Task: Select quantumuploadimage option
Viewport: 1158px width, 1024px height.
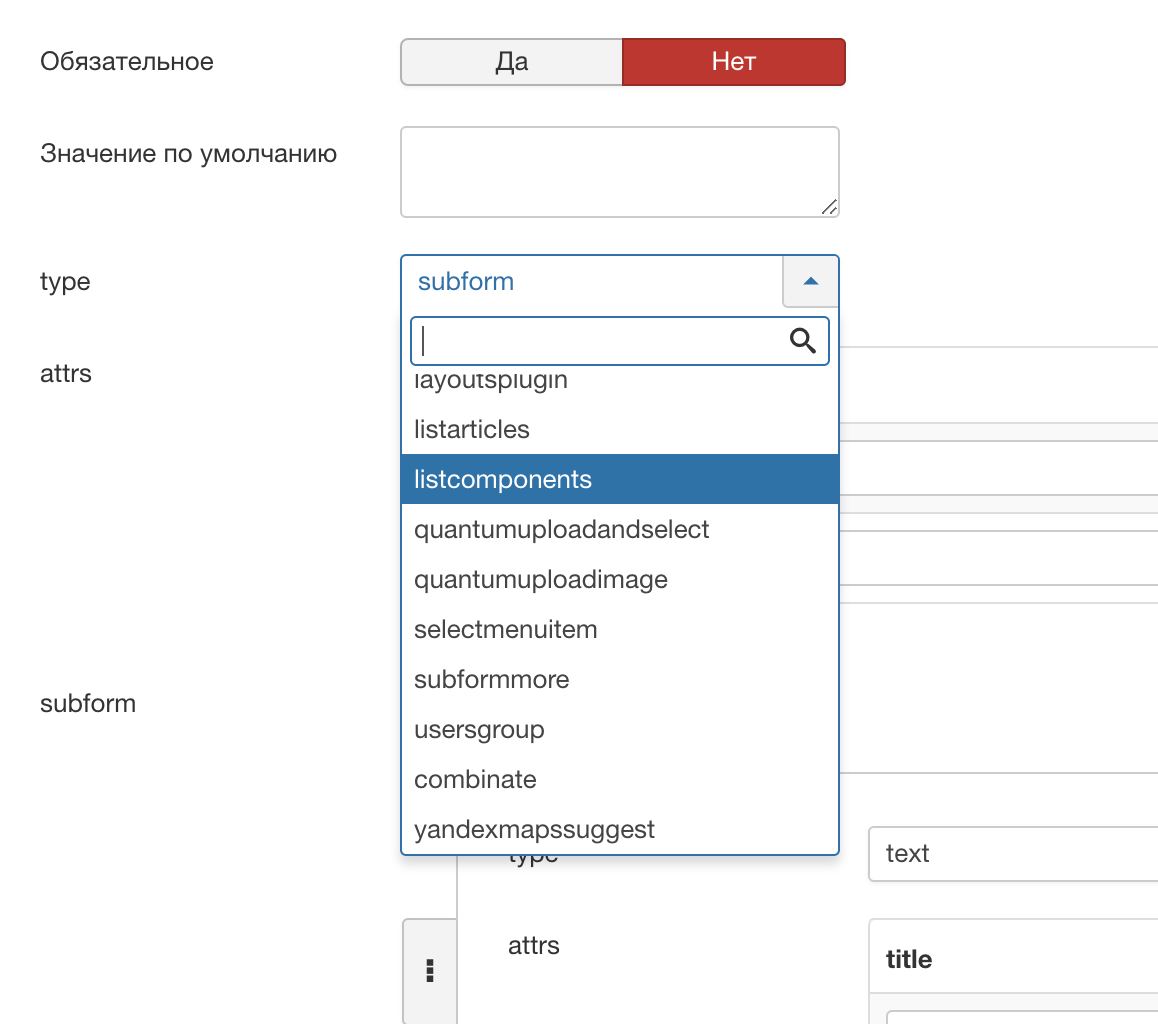Action: pyautogui.click(x=620, y=580)
